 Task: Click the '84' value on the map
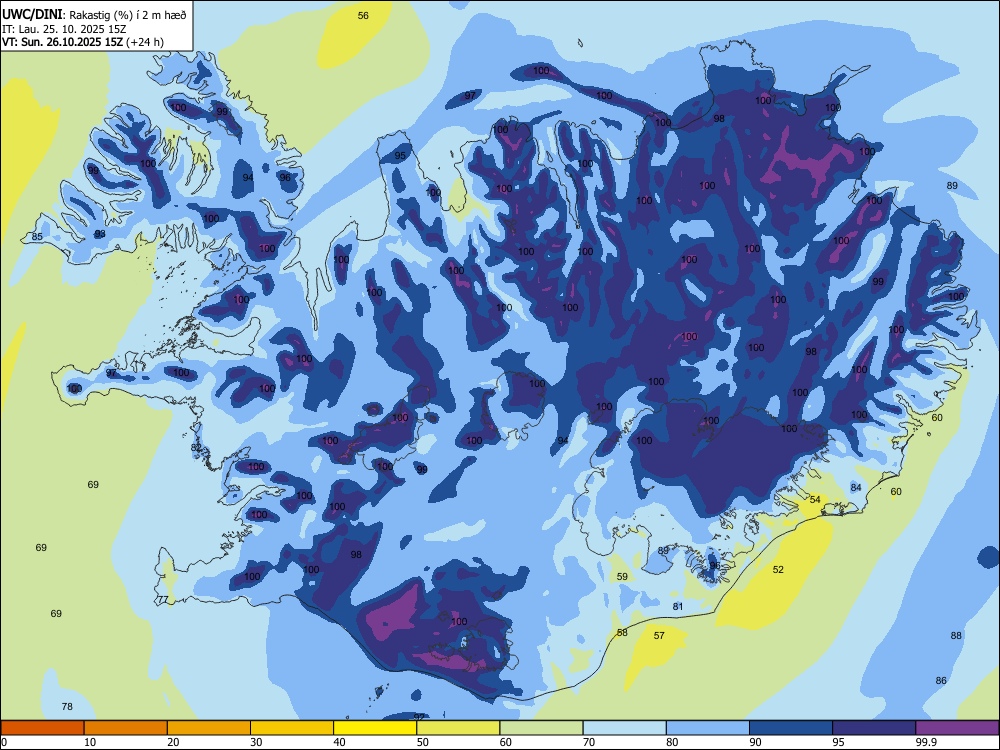856,488
